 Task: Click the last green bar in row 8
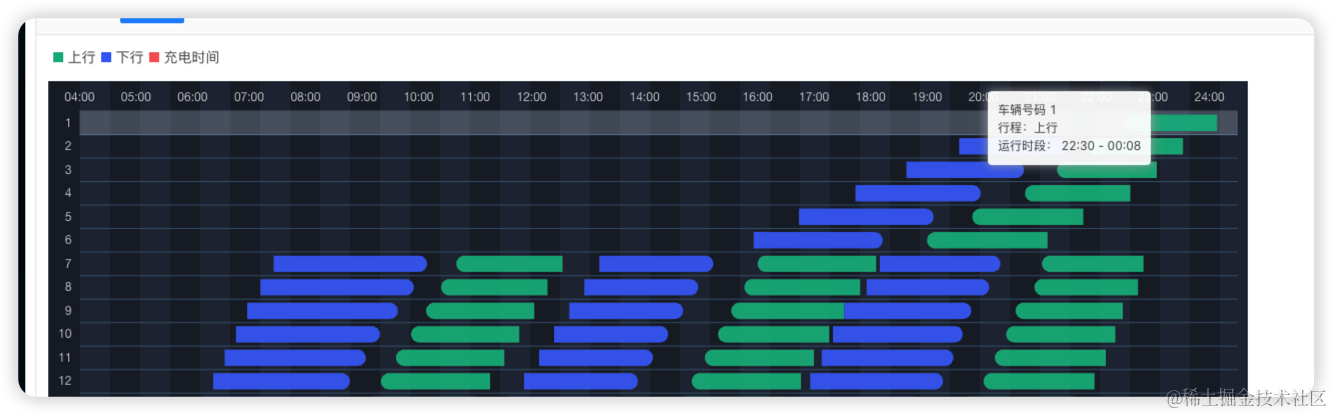point(1086,287)
